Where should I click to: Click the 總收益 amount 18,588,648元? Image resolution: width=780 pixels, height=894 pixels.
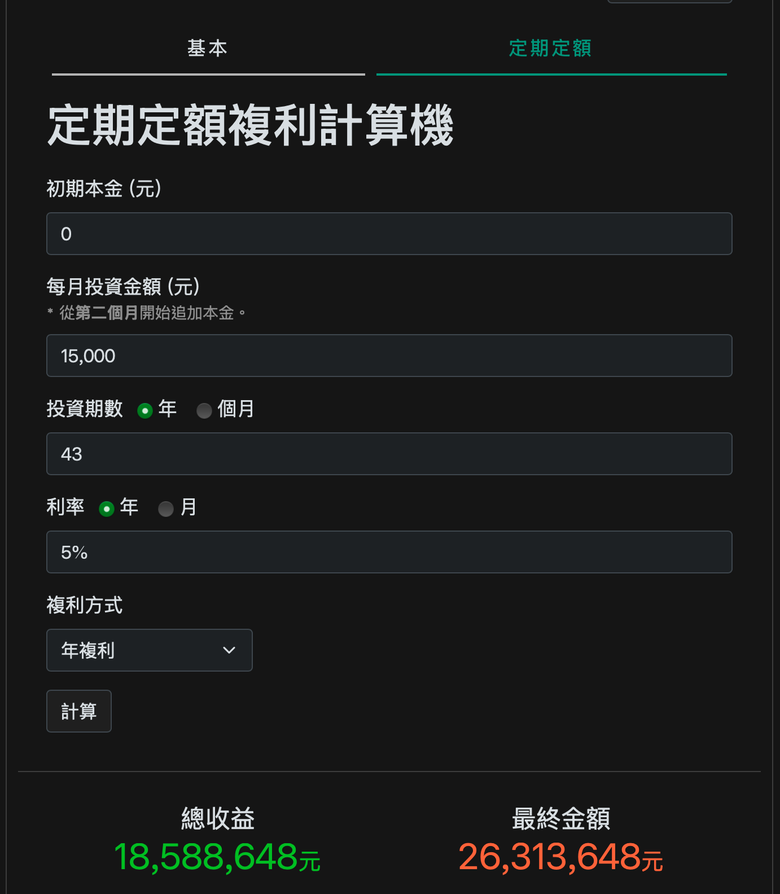(217, 857)
